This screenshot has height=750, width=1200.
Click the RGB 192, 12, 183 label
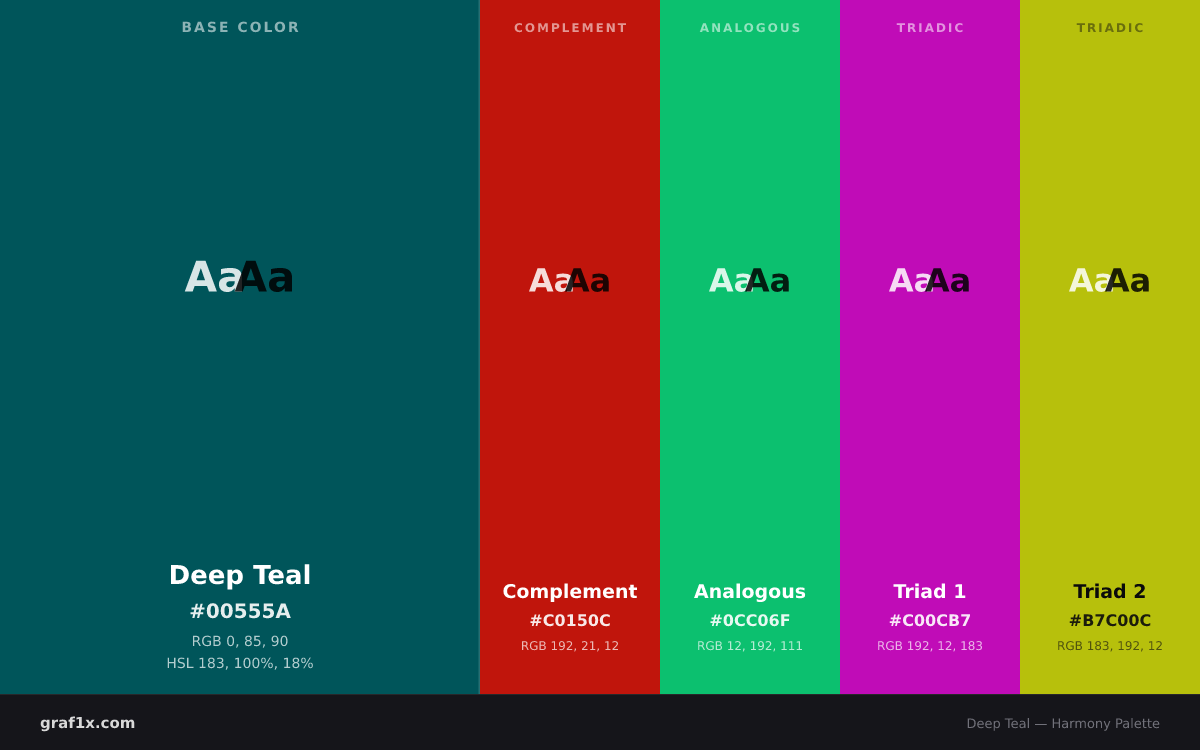coord(930,646)
